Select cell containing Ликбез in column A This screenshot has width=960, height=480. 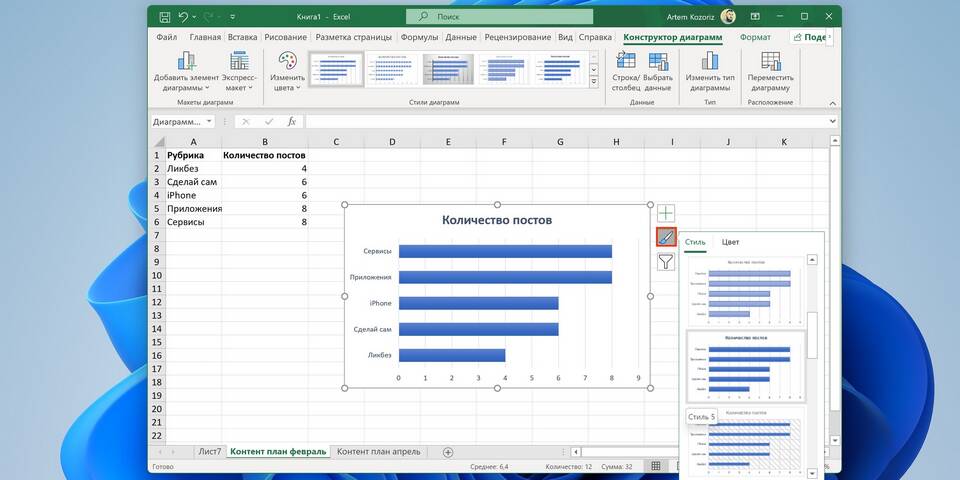[193, 168]
